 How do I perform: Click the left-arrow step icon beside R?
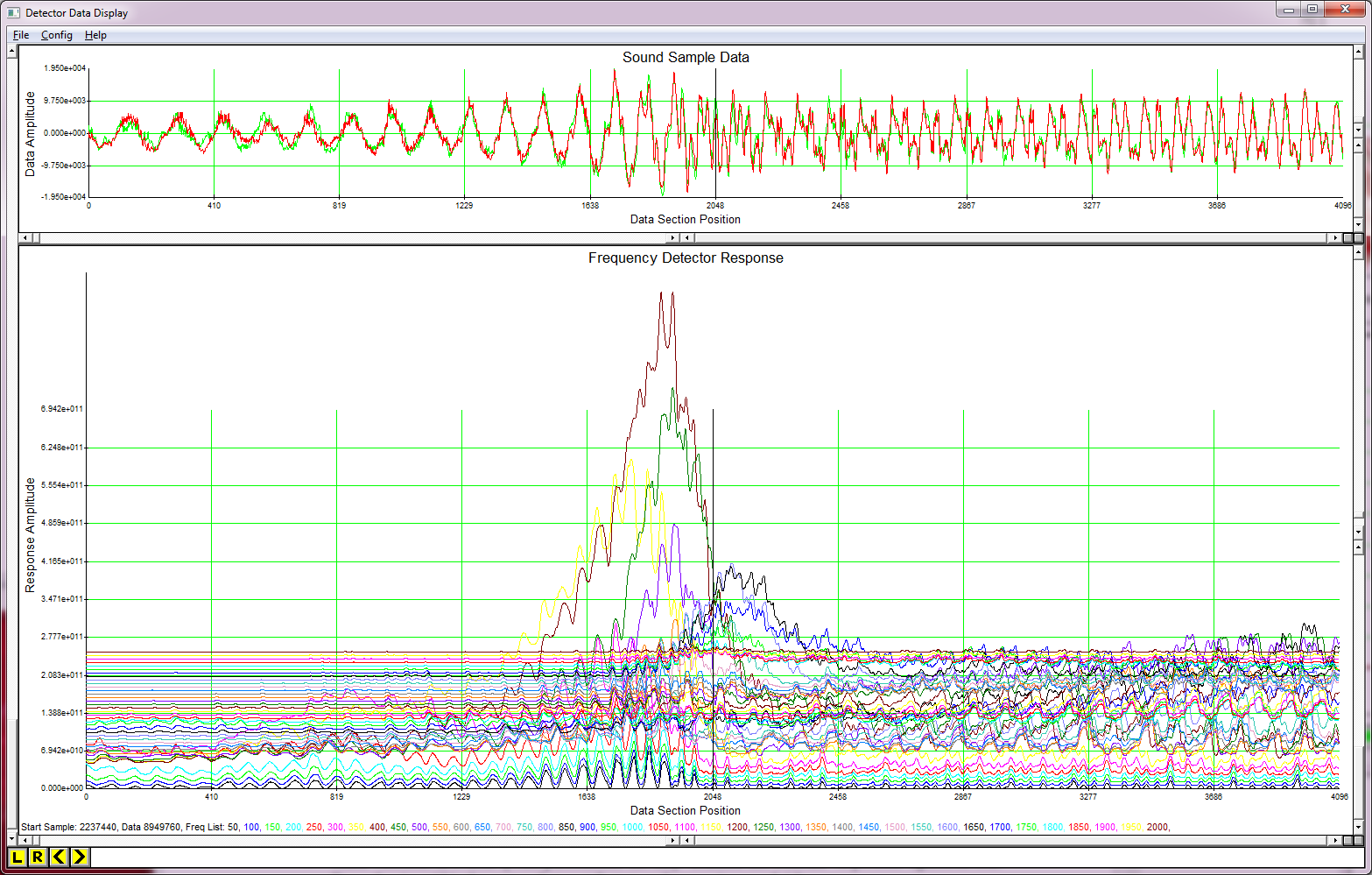click(x=58, y=857)
